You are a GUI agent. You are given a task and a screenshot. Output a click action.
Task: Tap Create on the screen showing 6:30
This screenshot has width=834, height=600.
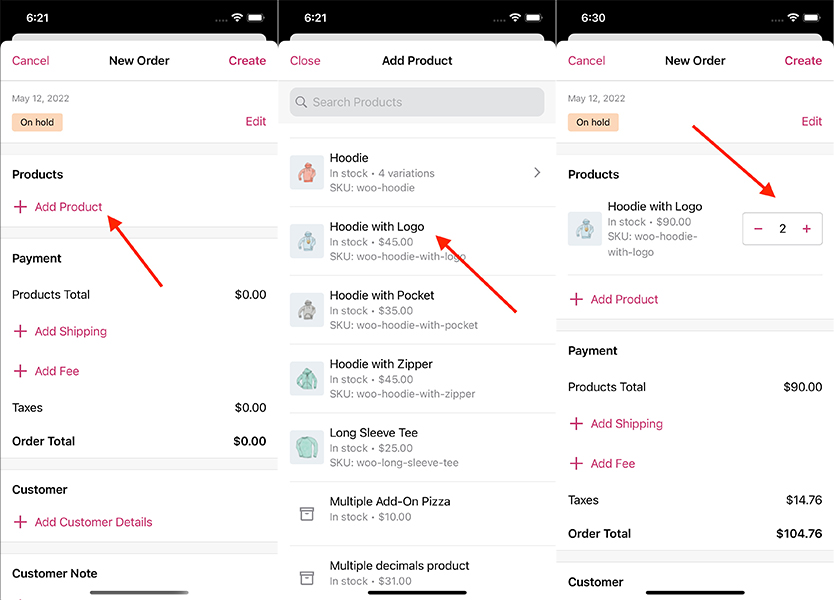tap(802, 61)
